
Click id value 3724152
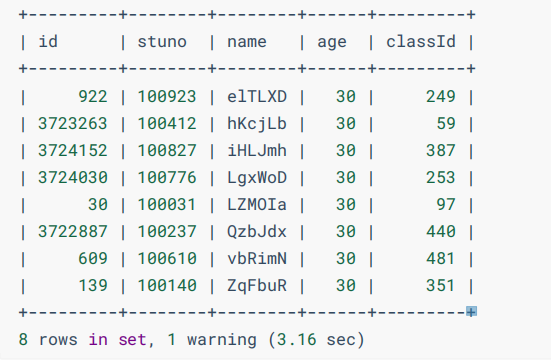coord(73,150)
